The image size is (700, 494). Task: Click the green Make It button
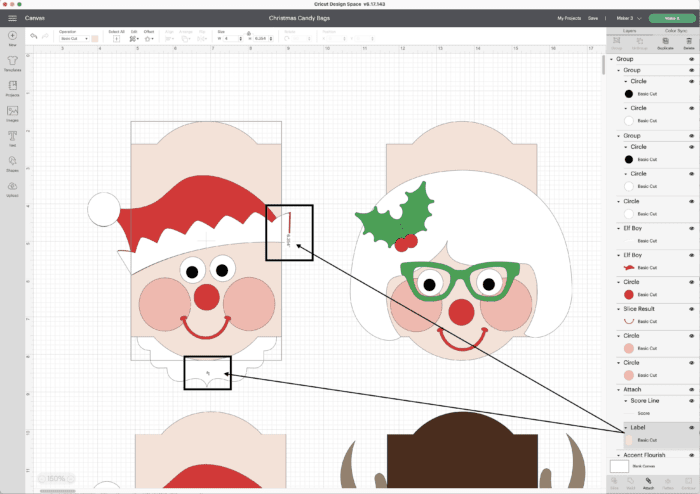pyautogui.click(x=670, y=18)
